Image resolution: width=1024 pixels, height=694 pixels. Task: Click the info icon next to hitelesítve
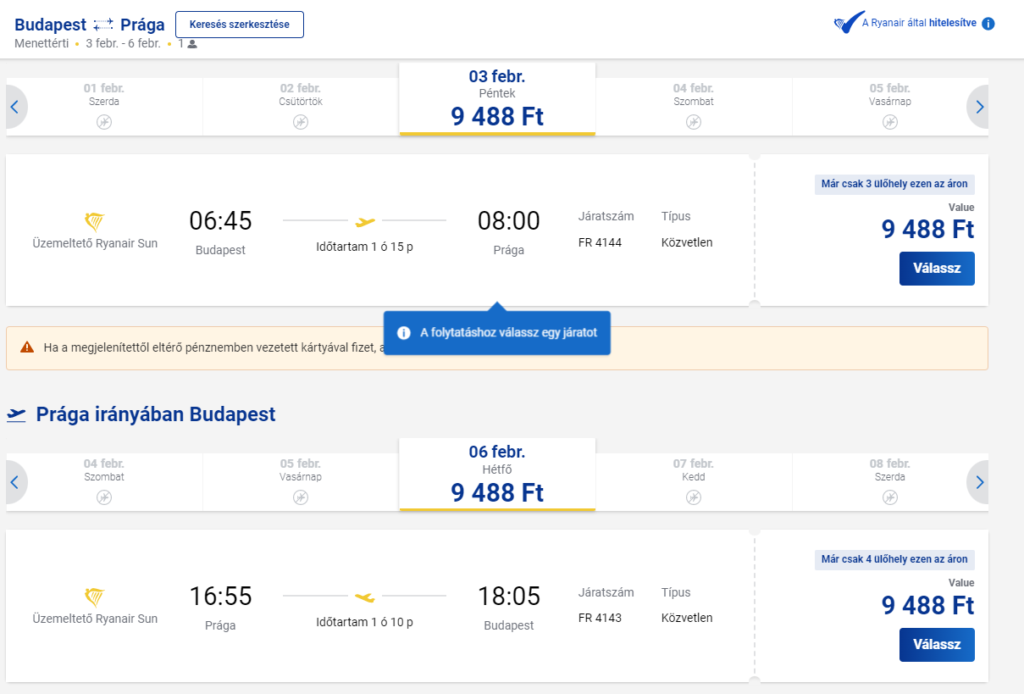988,24
